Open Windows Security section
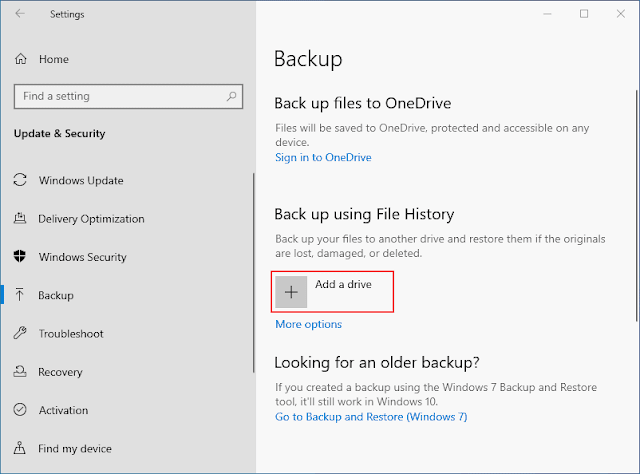This screenshot has height=474, width=640. 82,257
